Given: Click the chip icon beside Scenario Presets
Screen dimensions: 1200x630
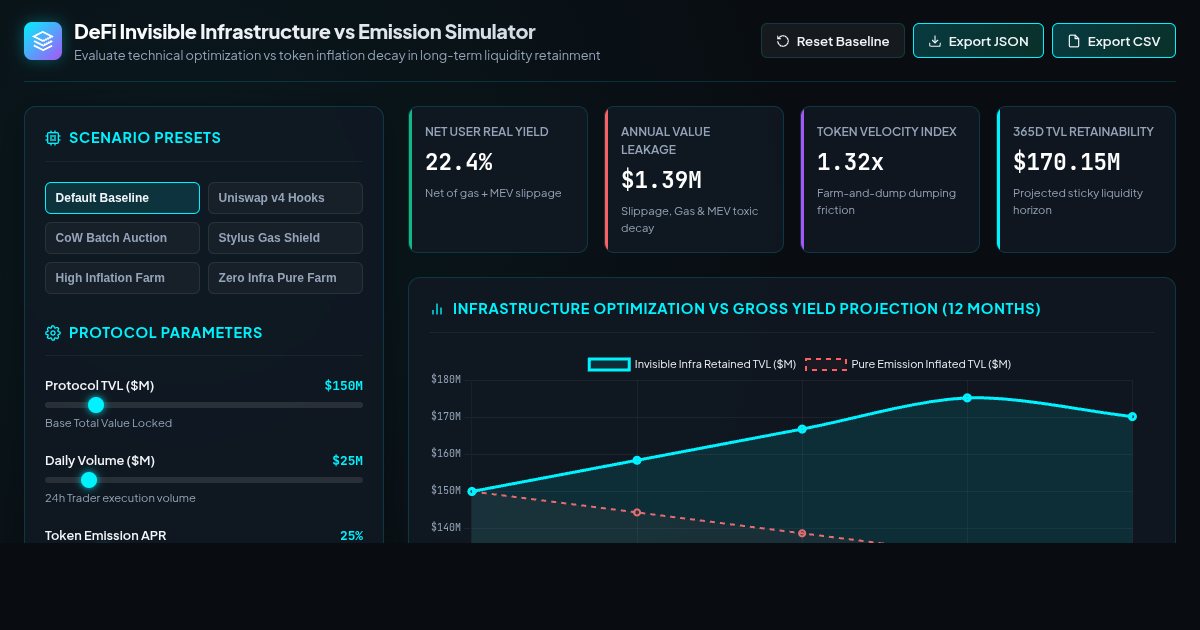Looking at the screenshot, I should coord(53,138).
